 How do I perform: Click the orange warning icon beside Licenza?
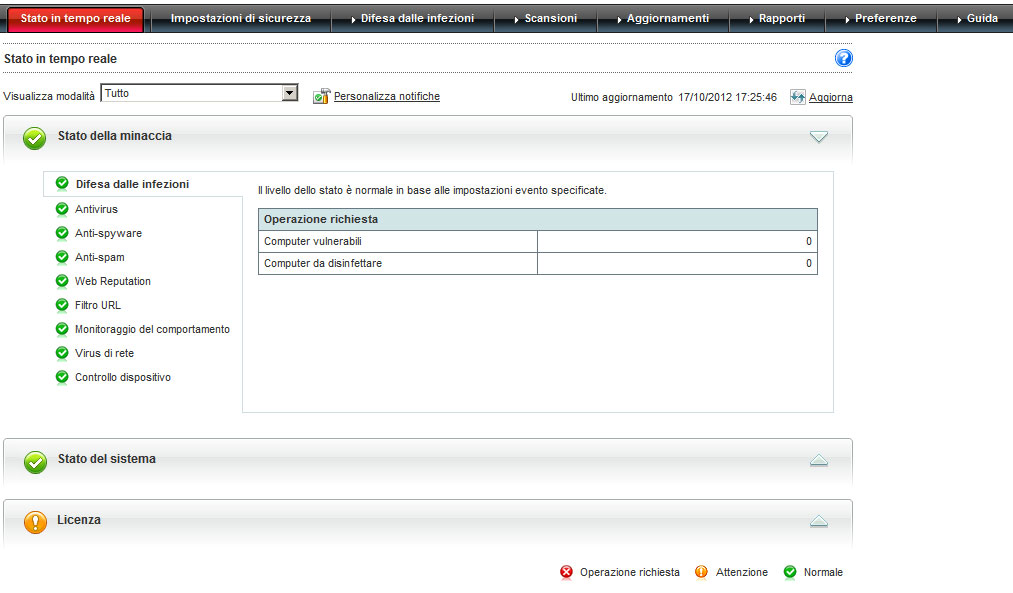pyautogui.click(x=35, y=522)
